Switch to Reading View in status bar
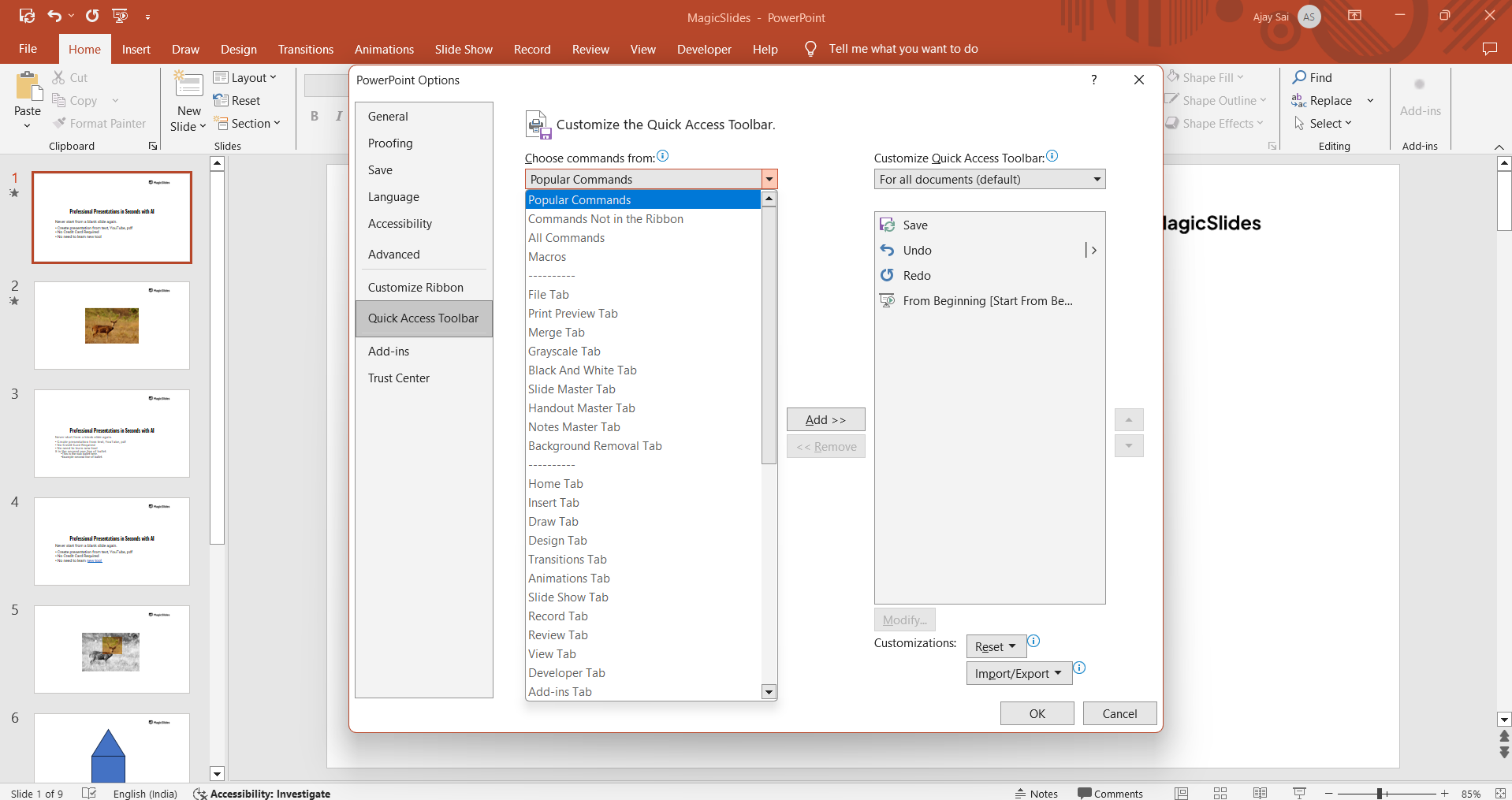Screen dimensions: 1512x800 [1260, 793]
